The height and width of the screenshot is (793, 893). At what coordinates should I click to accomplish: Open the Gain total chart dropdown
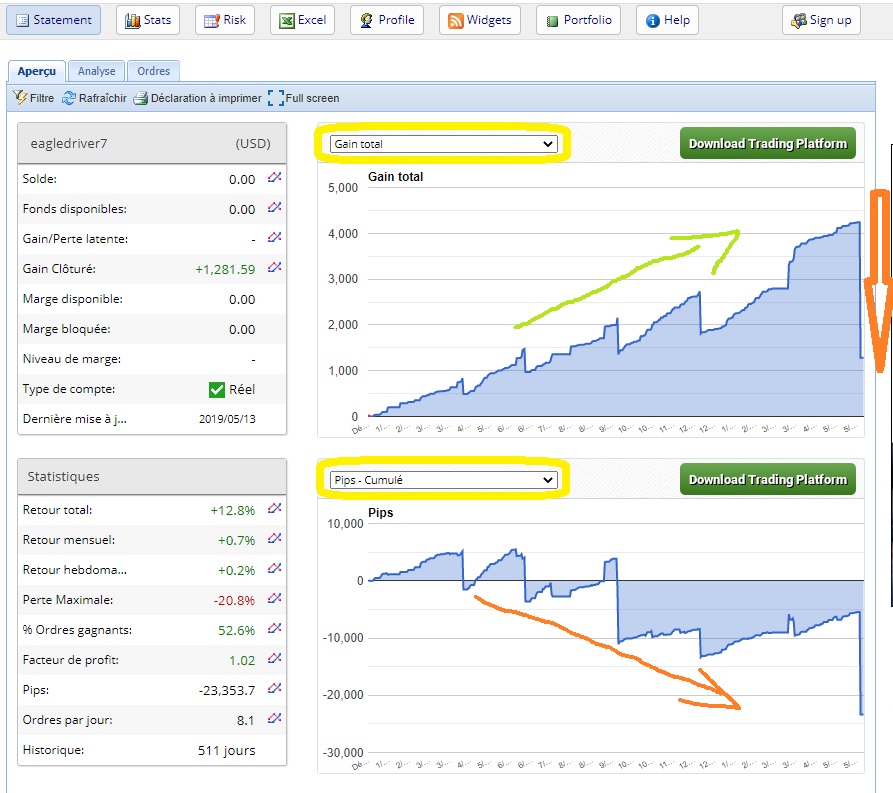pyautogui.click(x=444, y=144)
